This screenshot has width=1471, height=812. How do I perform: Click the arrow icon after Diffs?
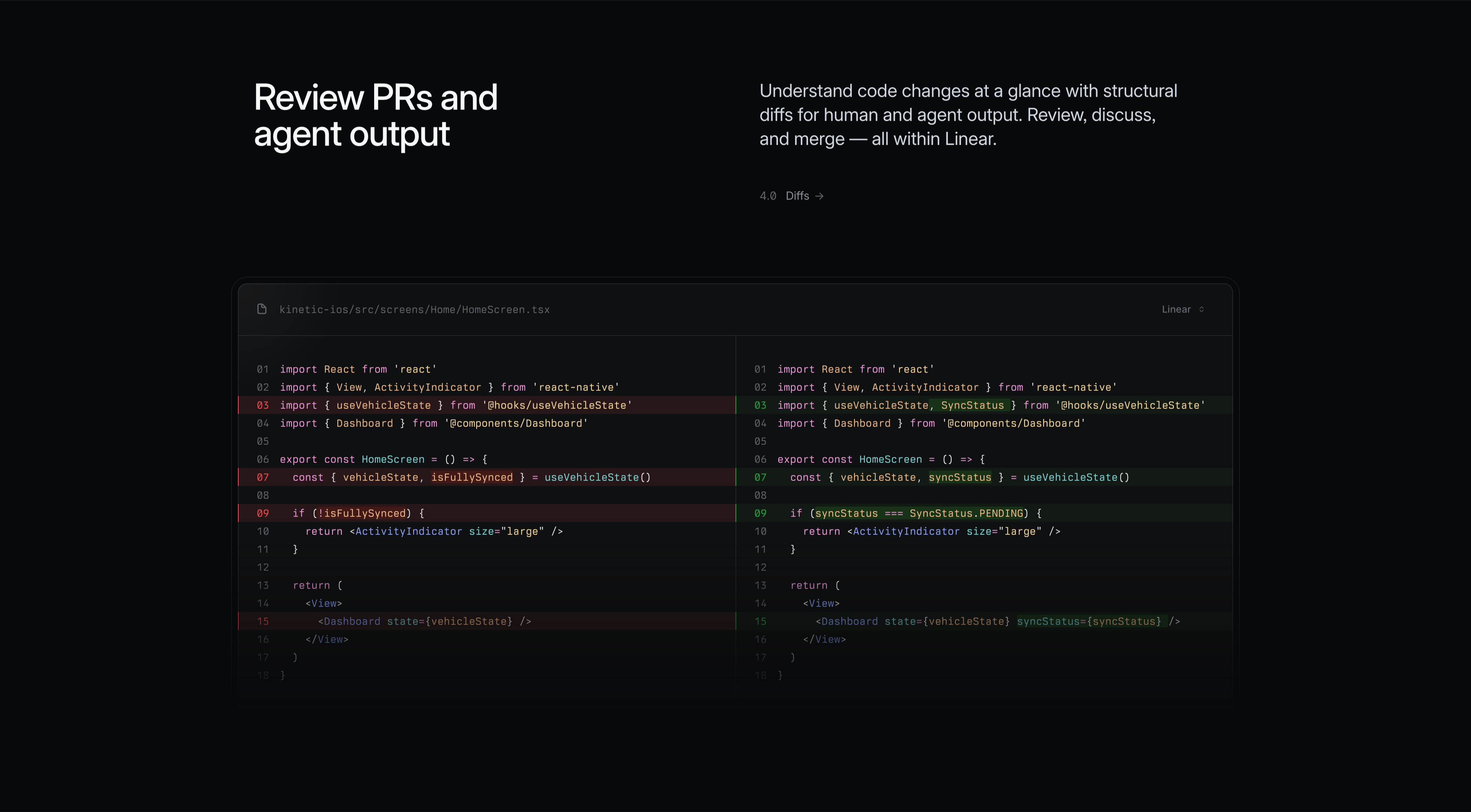(x=820, y=196)
